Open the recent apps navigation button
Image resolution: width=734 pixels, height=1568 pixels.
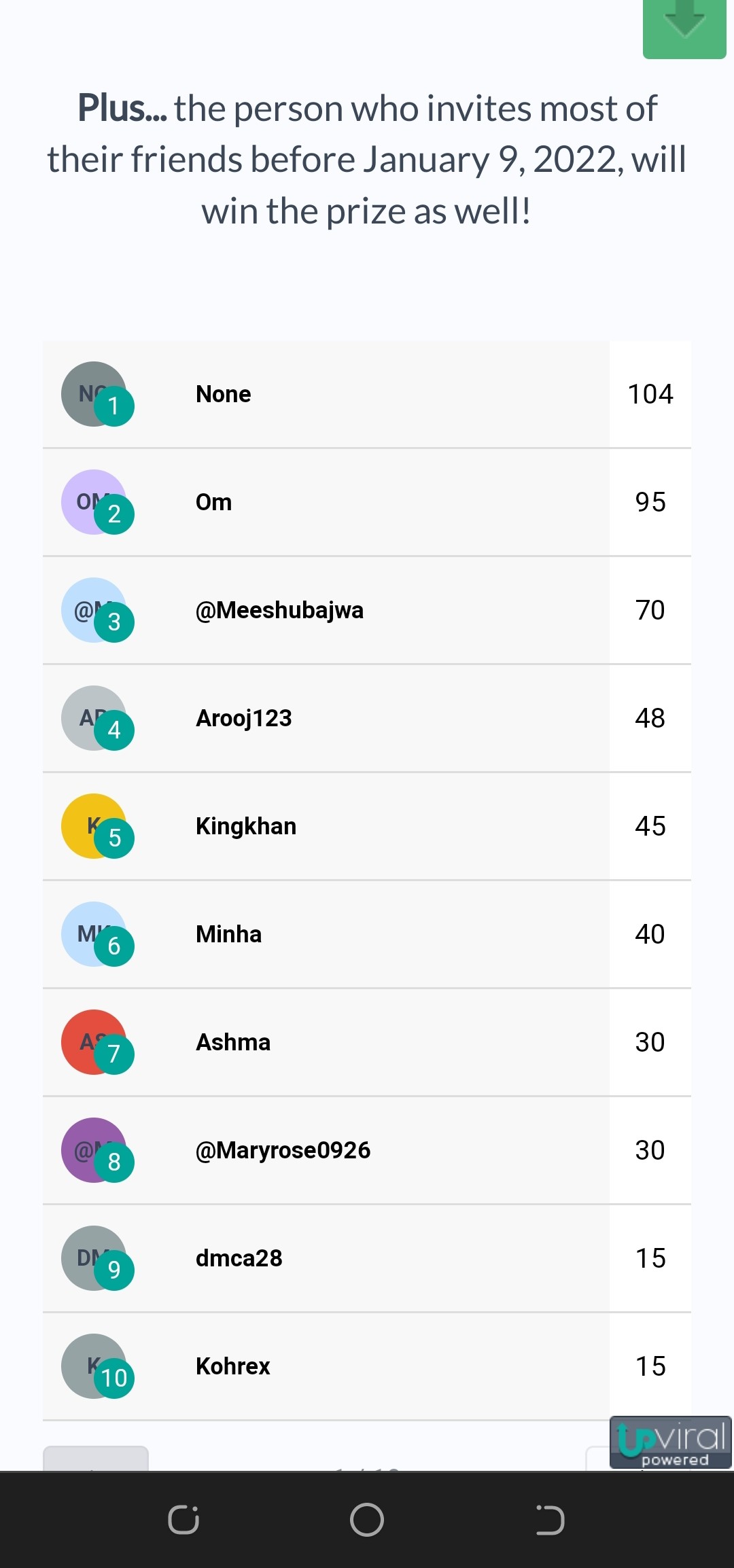pyautogui.click(x=183, y=1520)
